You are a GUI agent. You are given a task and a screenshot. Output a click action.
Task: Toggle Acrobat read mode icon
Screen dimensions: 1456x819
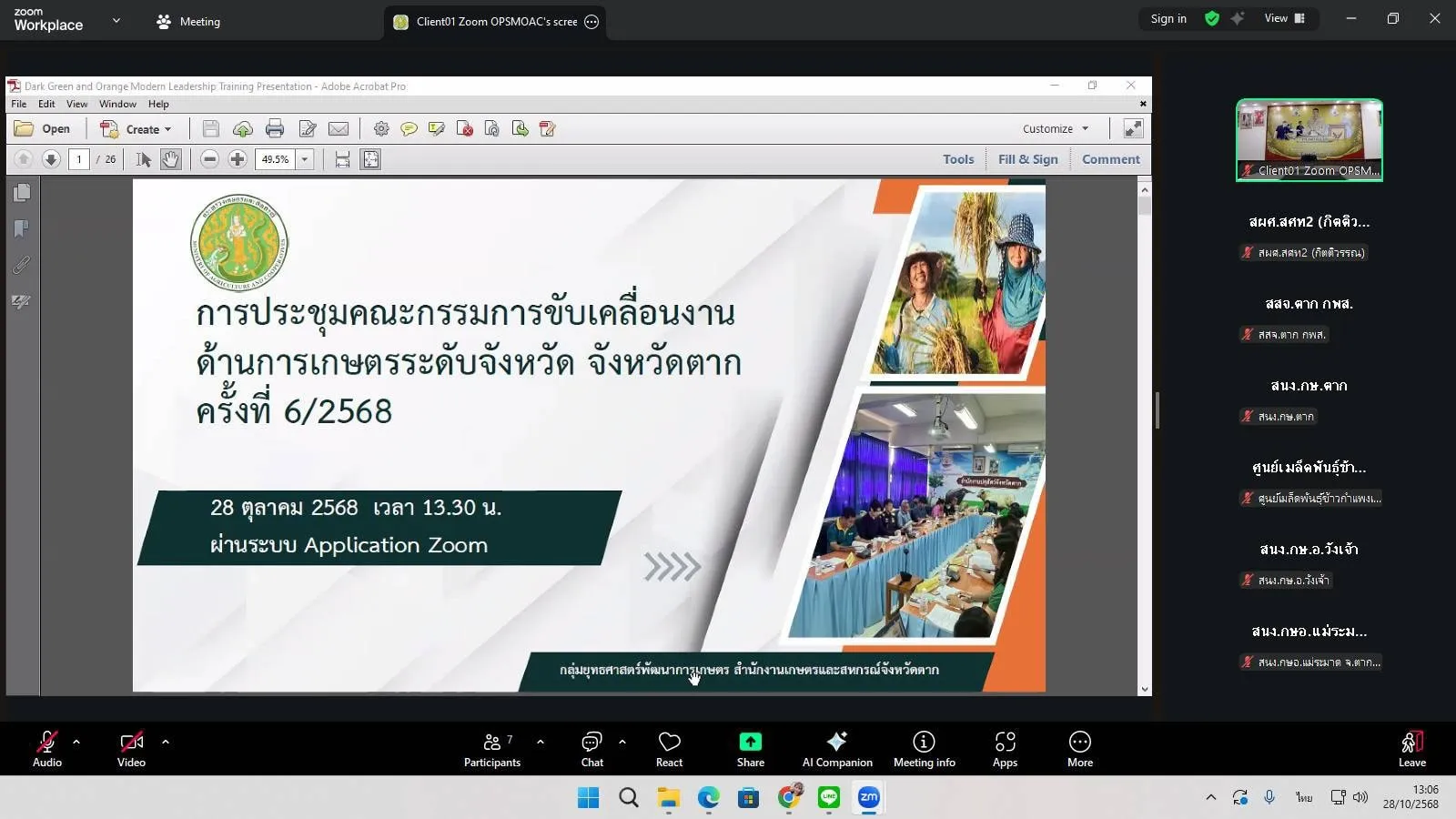coord(1133,129)
